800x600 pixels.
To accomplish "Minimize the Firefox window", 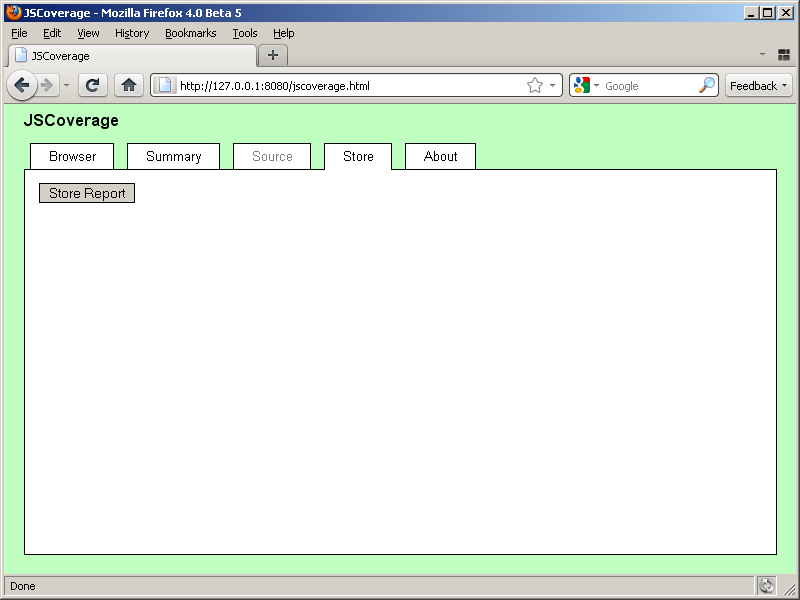I will tap(751, 13).
